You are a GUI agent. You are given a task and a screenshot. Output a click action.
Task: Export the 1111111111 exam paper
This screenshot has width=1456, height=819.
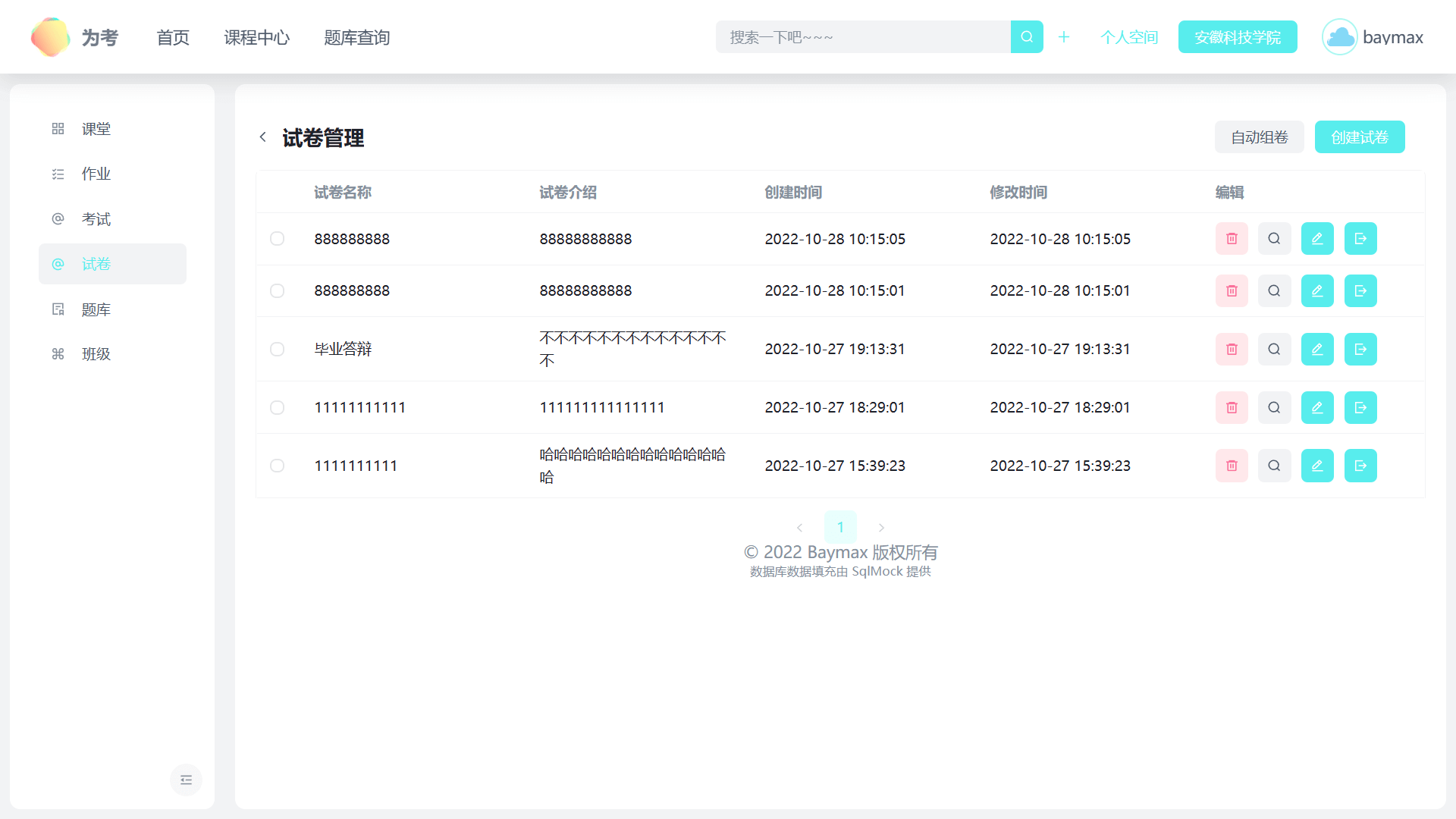(1360, 466)
